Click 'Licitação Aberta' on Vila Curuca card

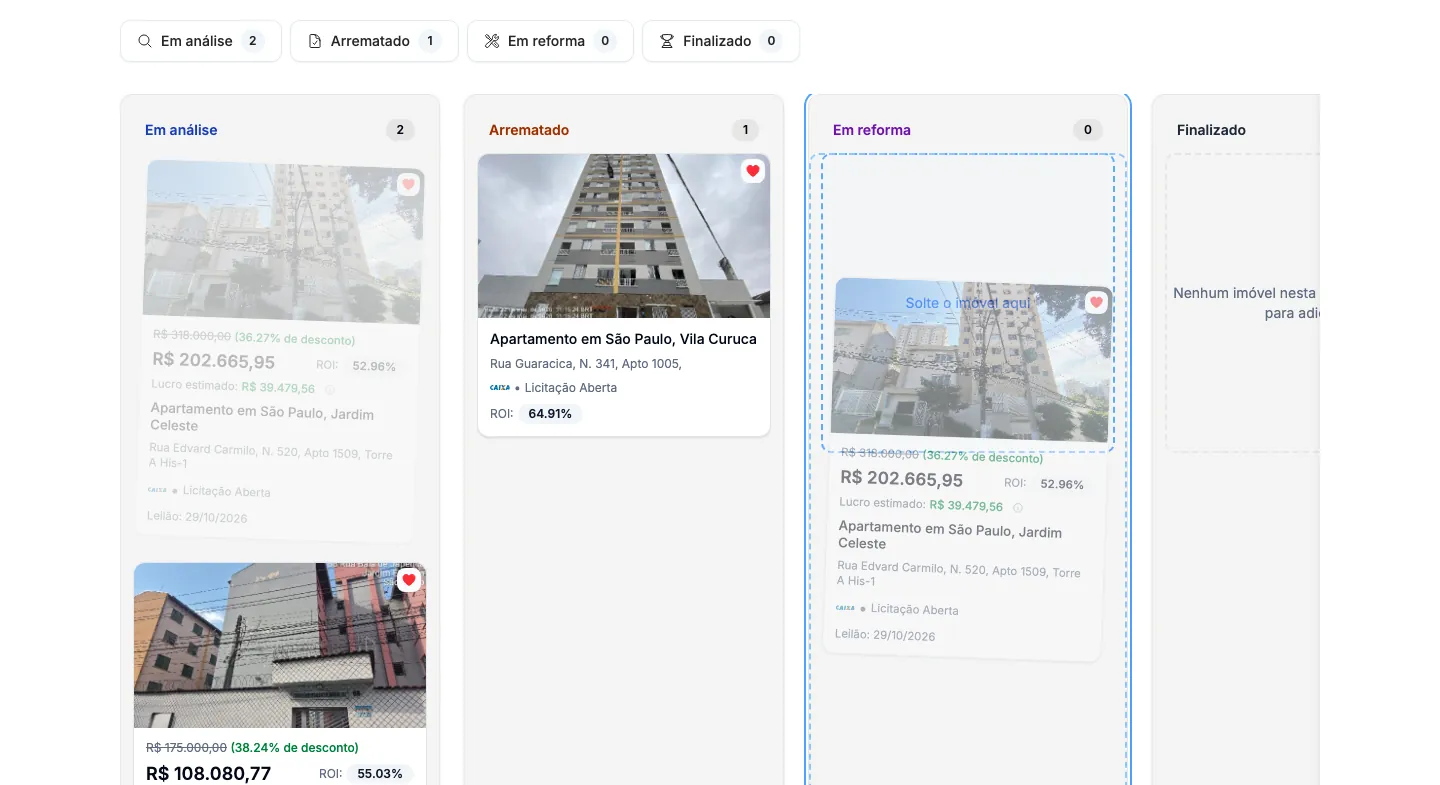point(571,388)
